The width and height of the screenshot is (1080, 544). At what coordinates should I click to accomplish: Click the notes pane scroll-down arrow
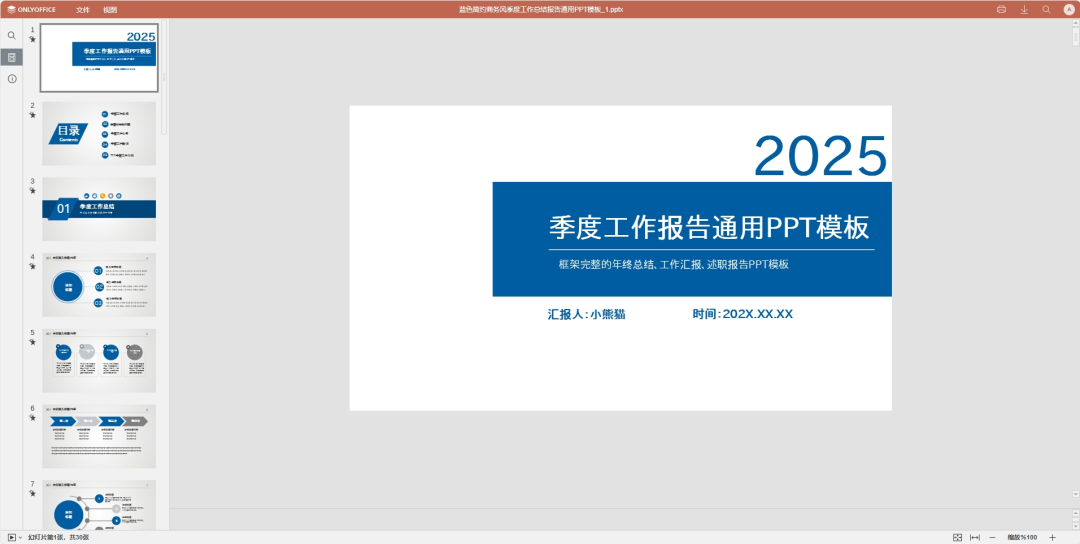point(1075,525)
